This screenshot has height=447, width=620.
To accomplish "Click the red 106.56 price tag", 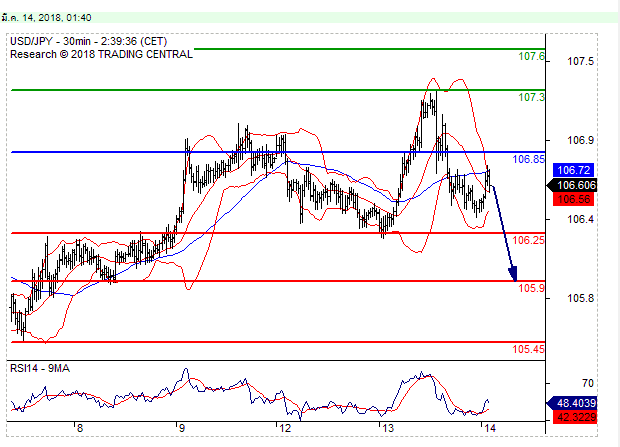I will [573, 199].
